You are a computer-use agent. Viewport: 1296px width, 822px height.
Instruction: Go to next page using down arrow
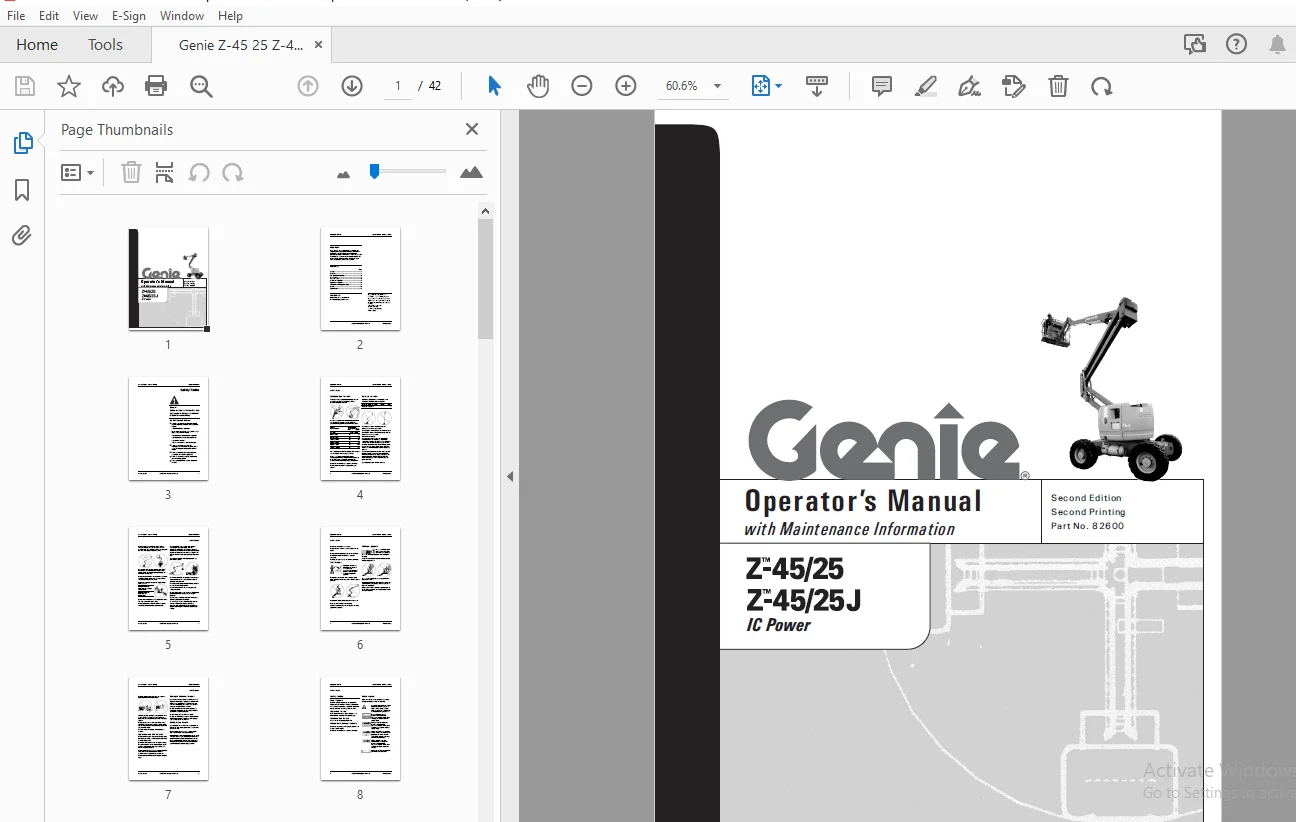(352, 86)
